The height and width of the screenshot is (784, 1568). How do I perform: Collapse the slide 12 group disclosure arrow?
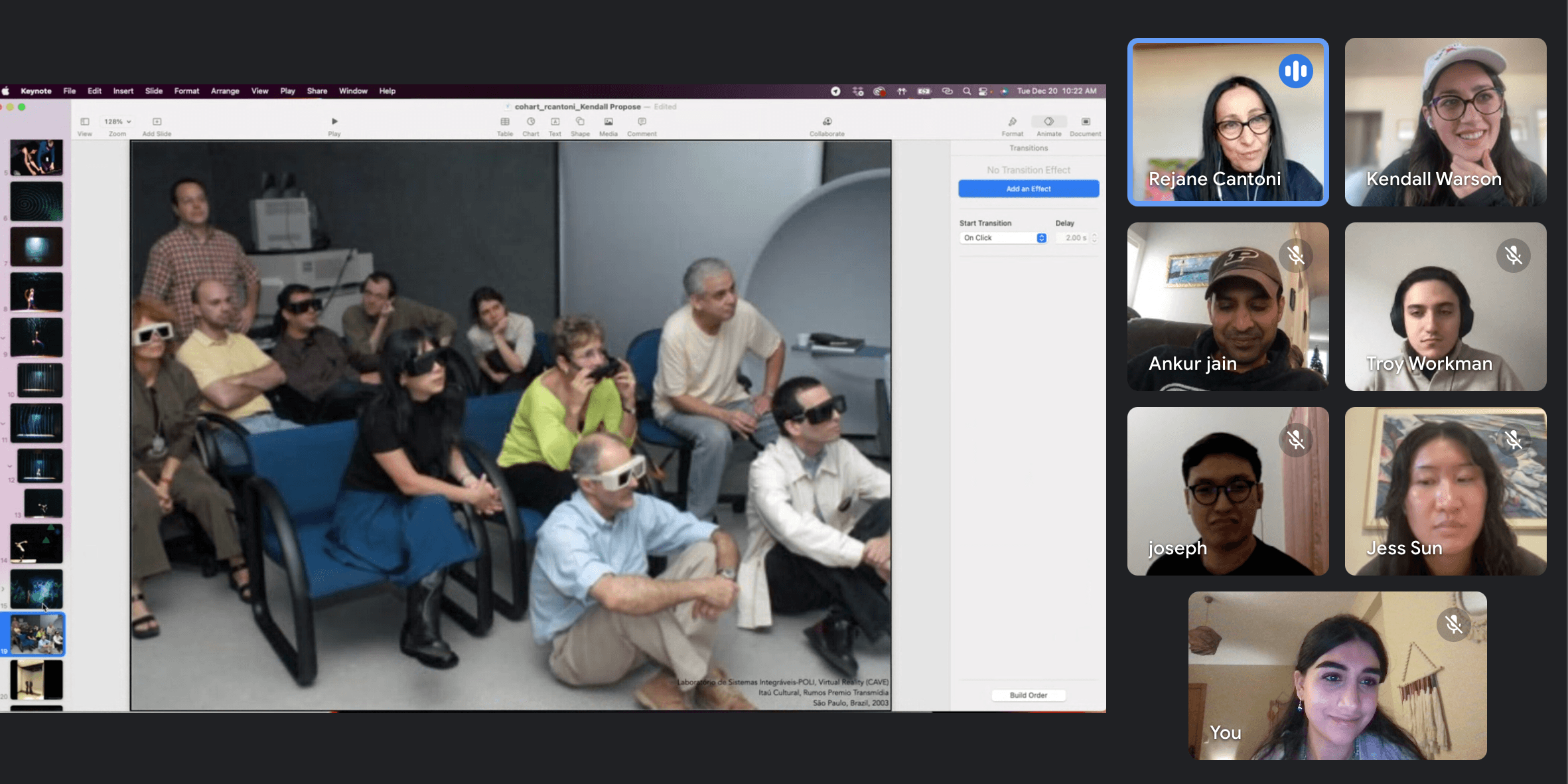pyautogui.click(x=9, y=466)
